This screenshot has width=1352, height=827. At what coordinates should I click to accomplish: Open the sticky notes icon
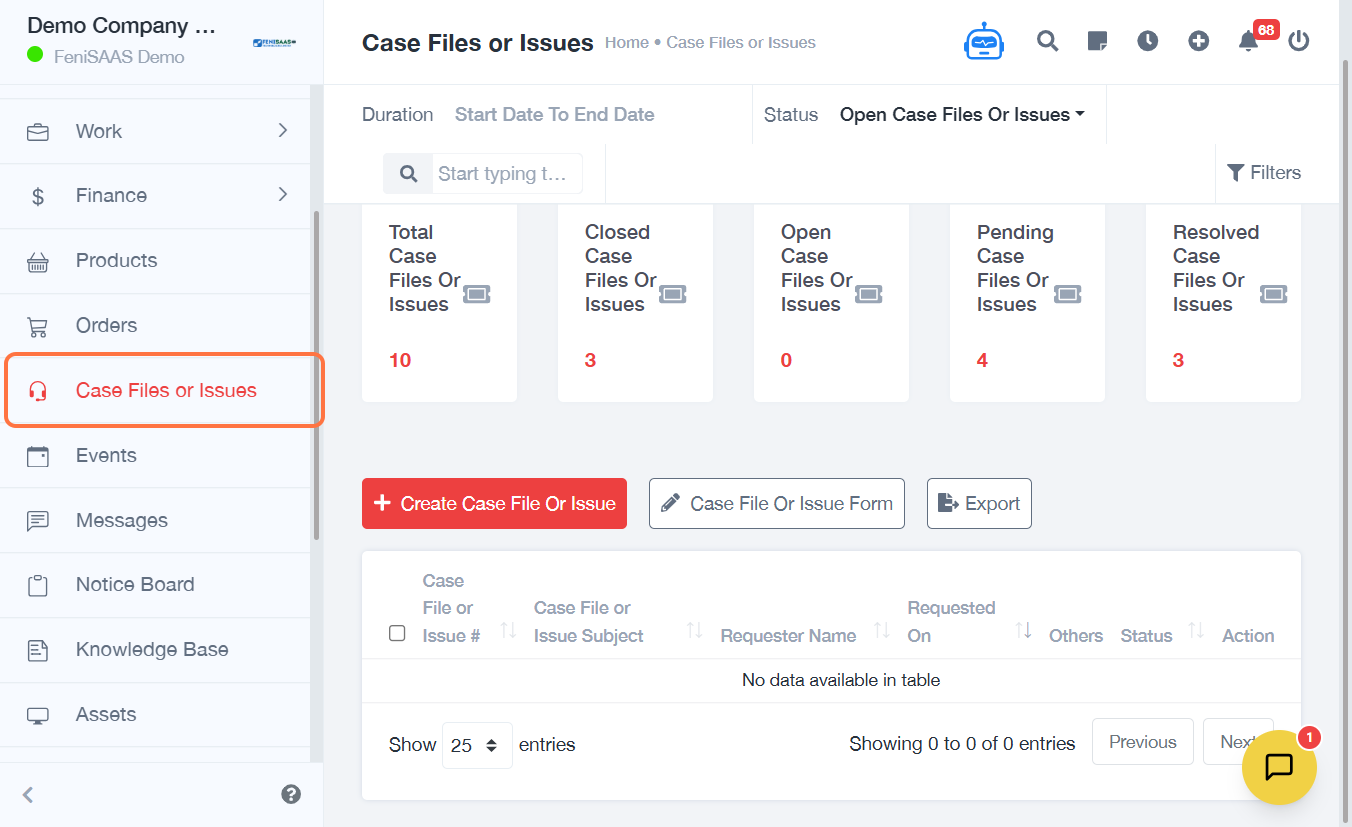tap(1097, 41)
